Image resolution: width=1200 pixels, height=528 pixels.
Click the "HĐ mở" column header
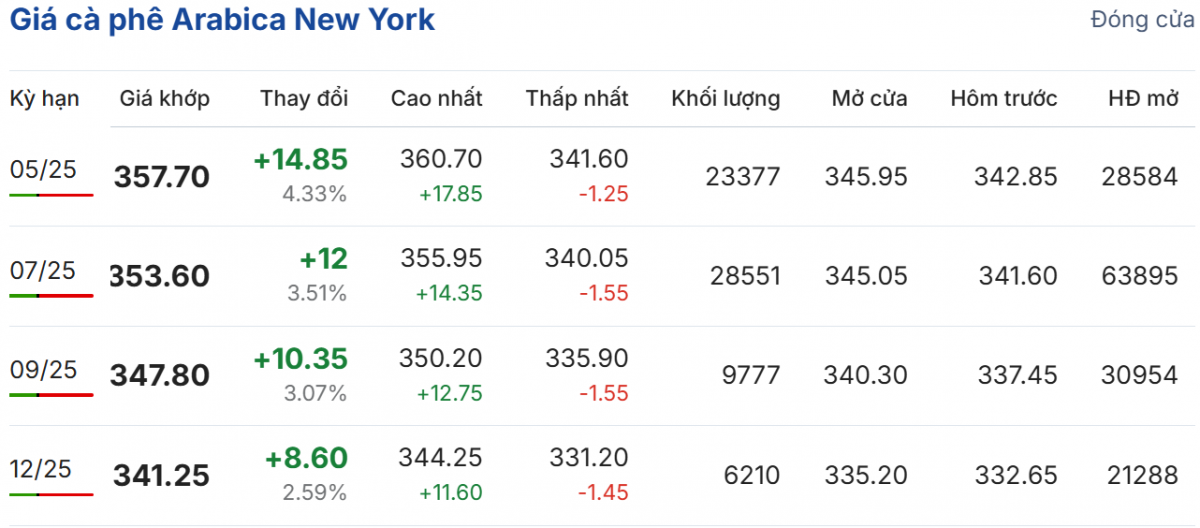click(x=1143, y=98)
